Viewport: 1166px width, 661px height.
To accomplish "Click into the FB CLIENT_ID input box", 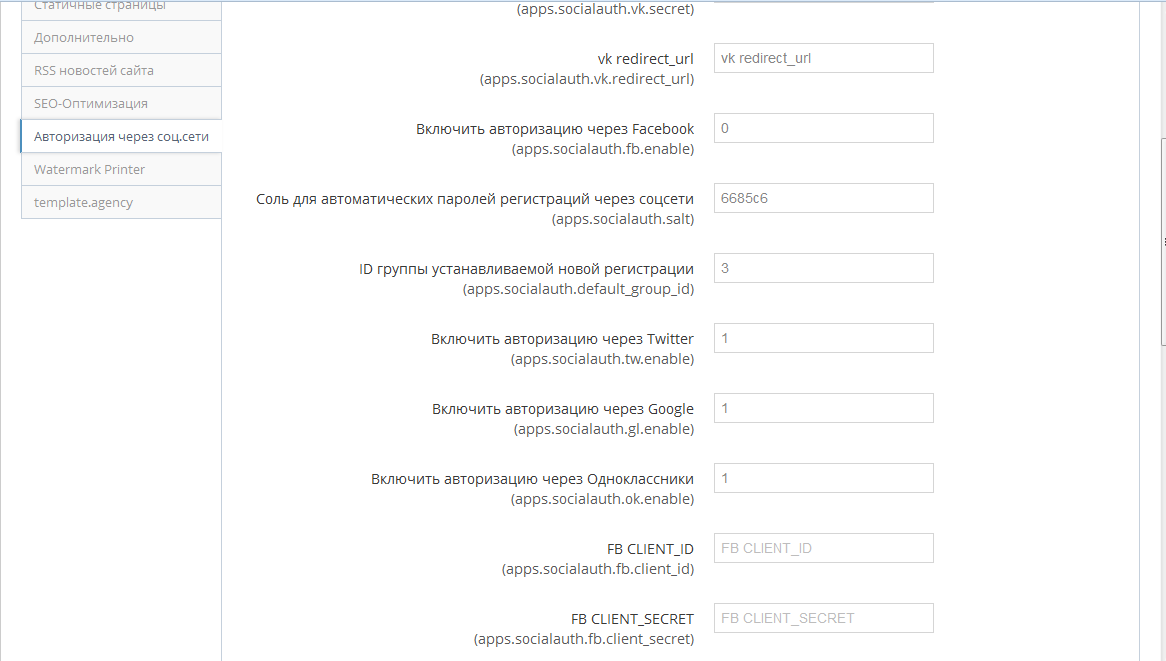I will click(823, 548).
